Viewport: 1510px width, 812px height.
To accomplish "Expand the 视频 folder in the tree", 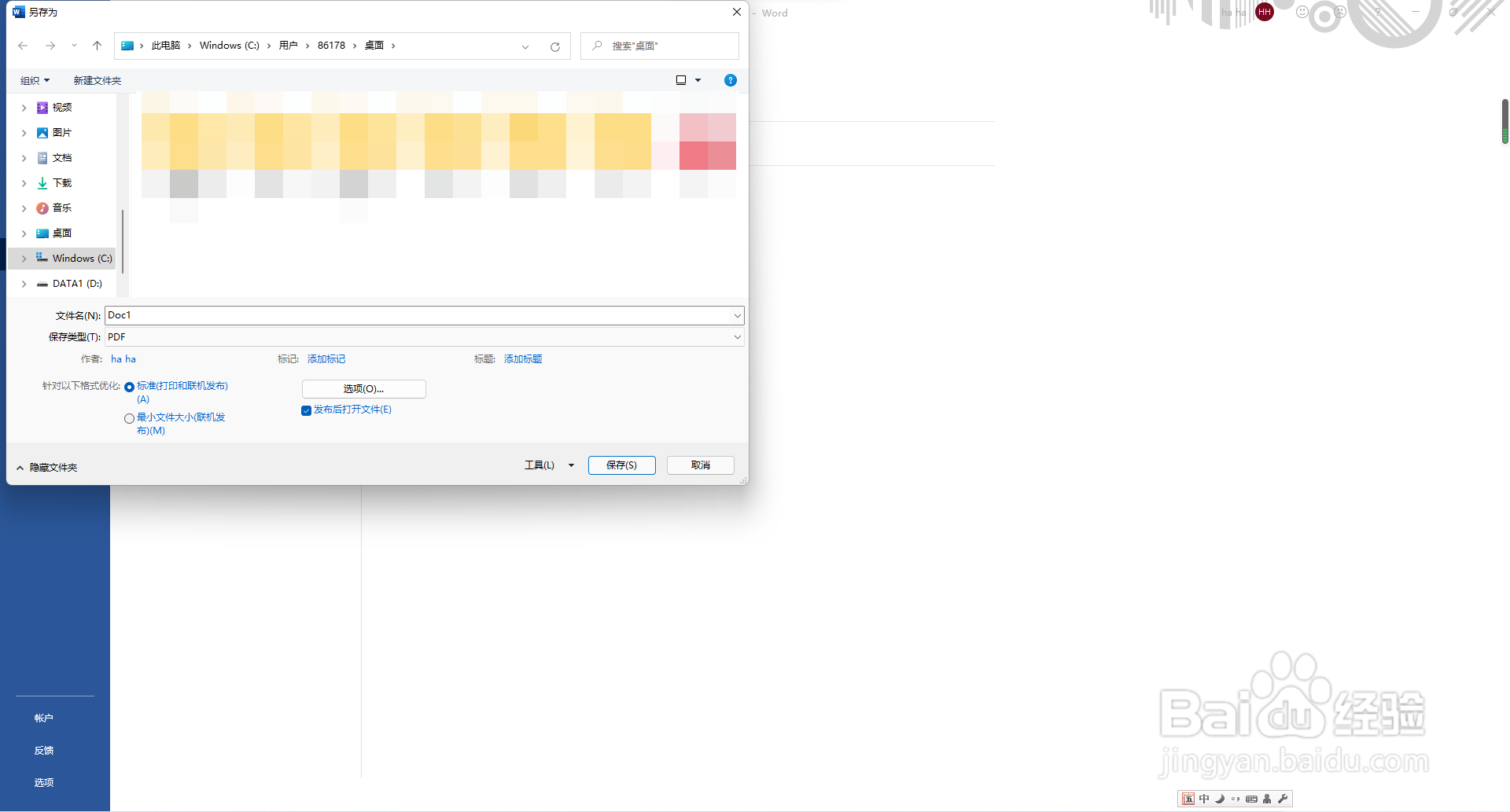I will pyautogui.click(x=24, y=108).
